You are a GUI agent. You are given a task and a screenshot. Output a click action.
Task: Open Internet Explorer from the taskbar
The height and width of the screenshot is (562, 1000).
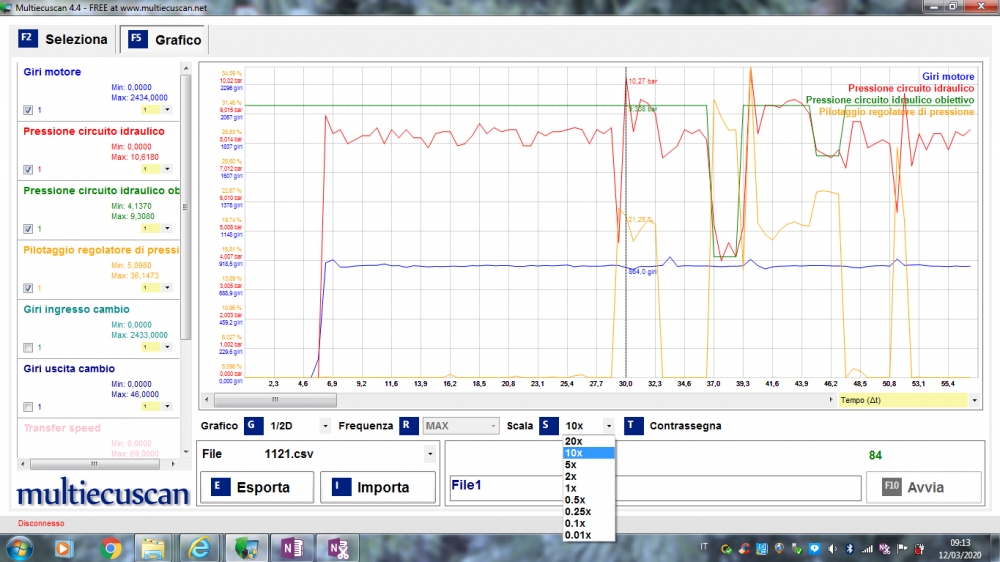pyautogui.click(x=199, y=547)
